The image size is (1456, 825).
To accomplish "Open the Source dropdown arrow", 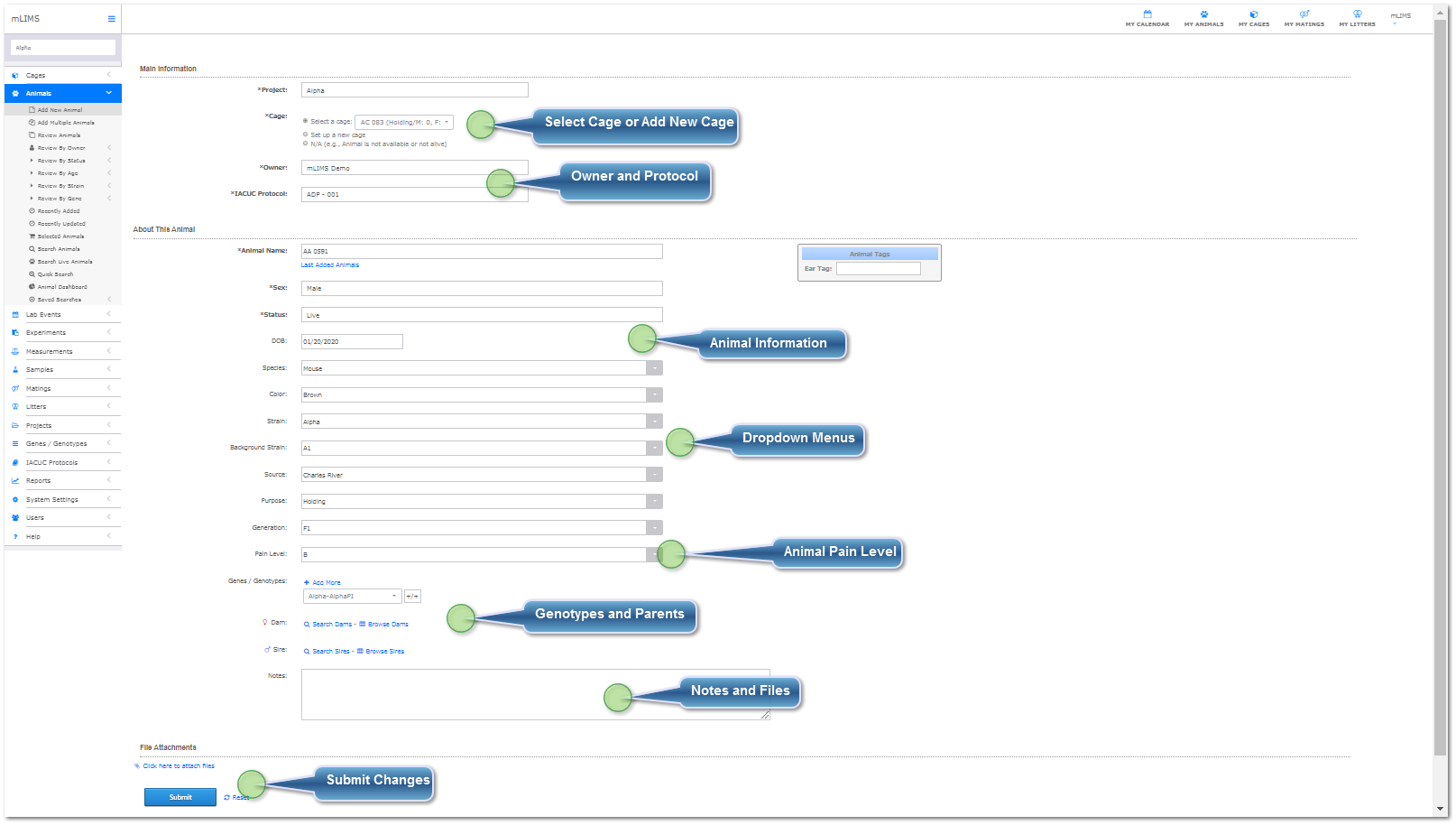I will tap(655, 475).
